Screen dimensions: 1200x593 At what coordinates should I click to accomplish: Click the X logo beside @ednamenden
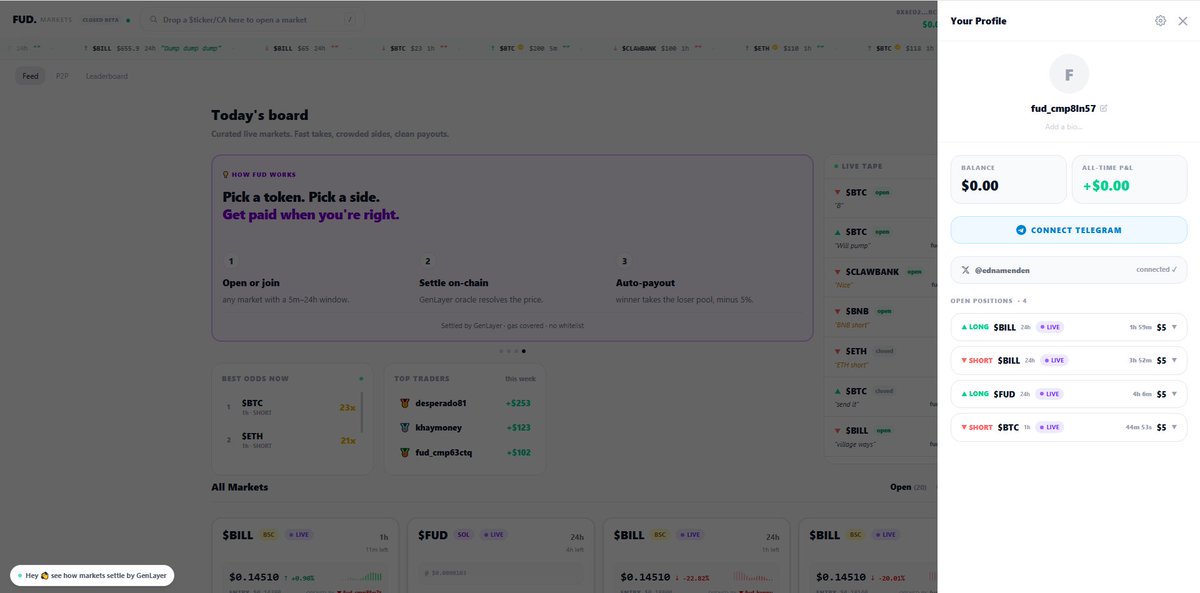[x=965, y=270]
